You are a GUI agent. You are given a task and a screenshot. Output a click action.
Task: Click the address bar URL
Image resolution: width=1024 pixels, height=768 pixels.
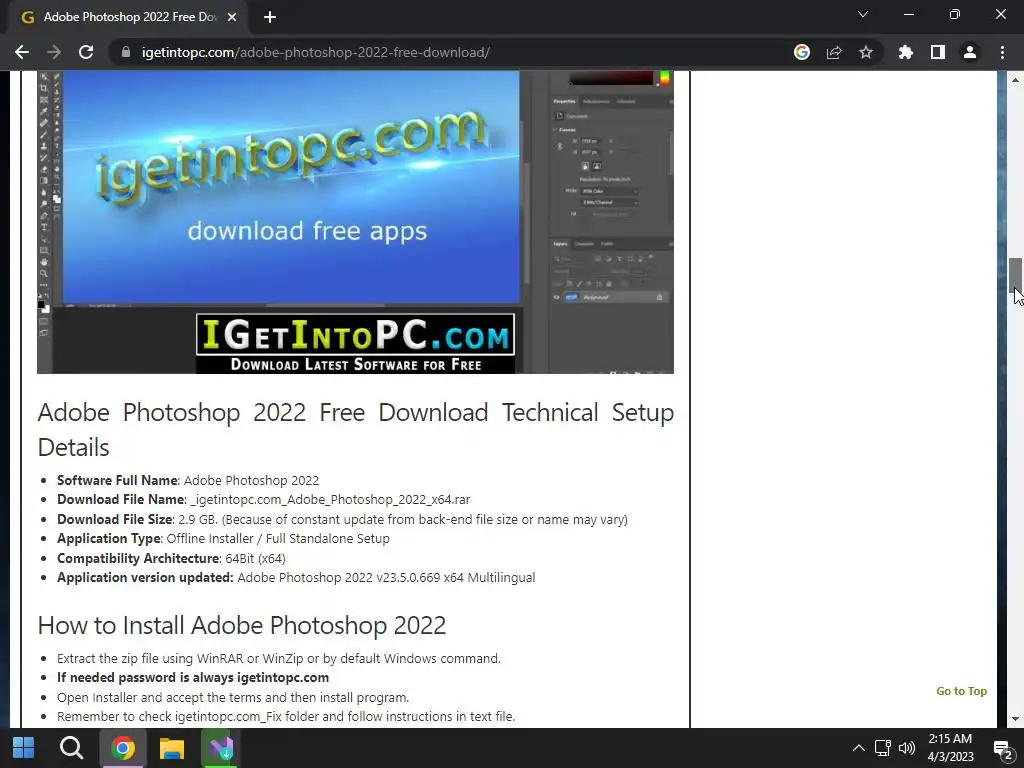(315, 52)
